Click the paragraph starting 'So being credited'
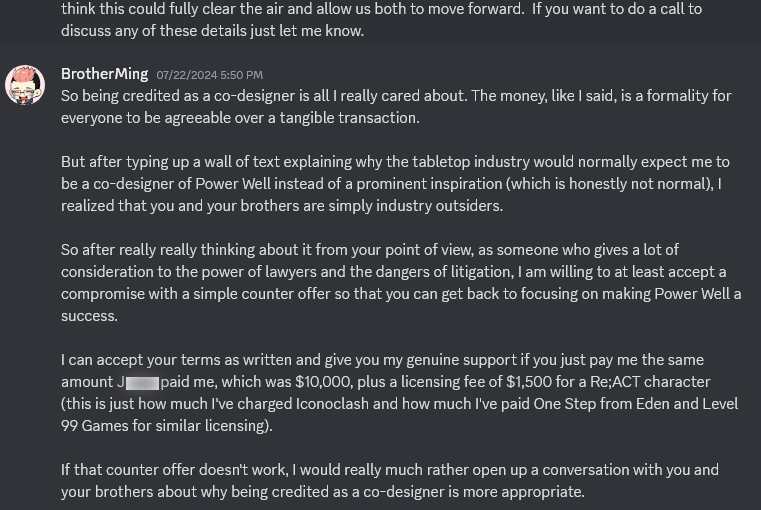 coord(396,107)
